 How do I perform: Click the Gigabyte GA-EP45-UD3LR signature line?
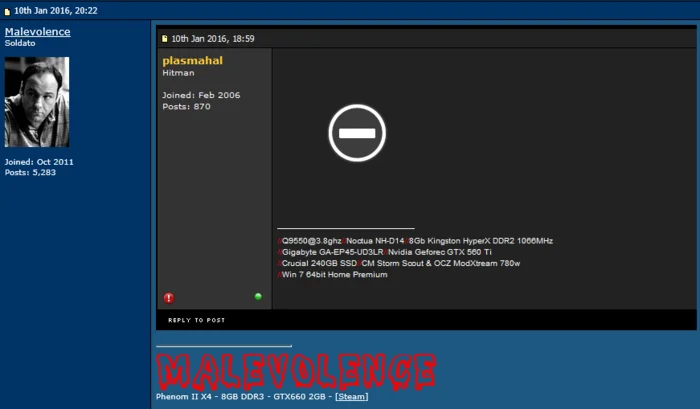[384, 252]
